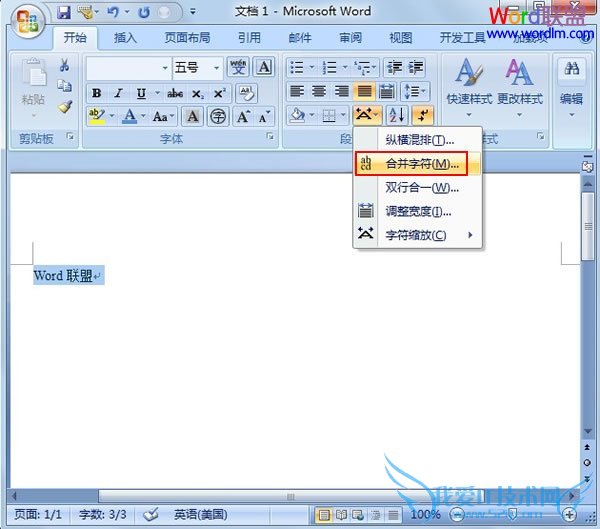Shrink font size button

tap(264, 116)
